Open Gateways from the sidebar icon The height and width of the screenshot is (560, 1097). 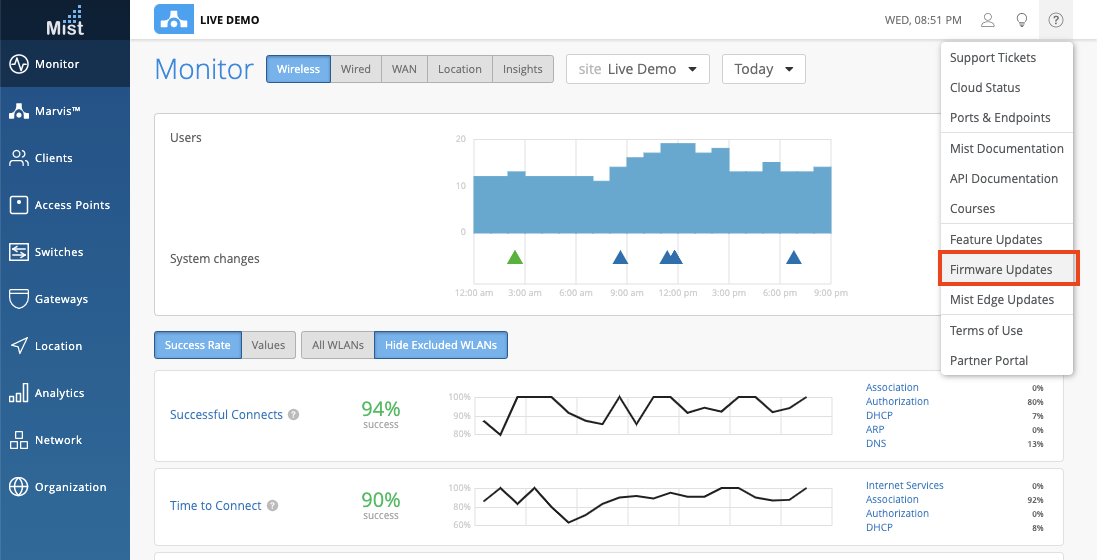[18, 299]
